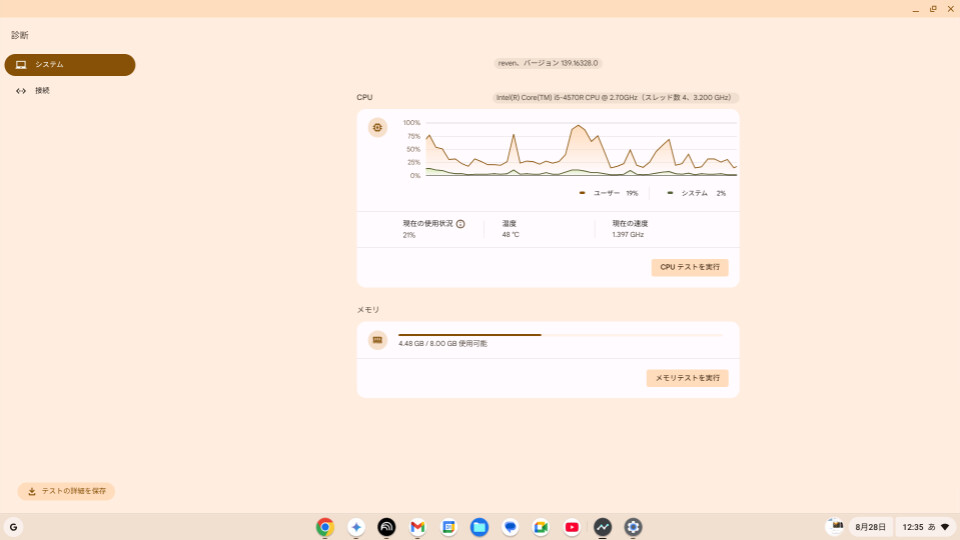Open calendar from 8月28日 date chip
The width and height of the screenshot is (960, 540).
[870, 527]
